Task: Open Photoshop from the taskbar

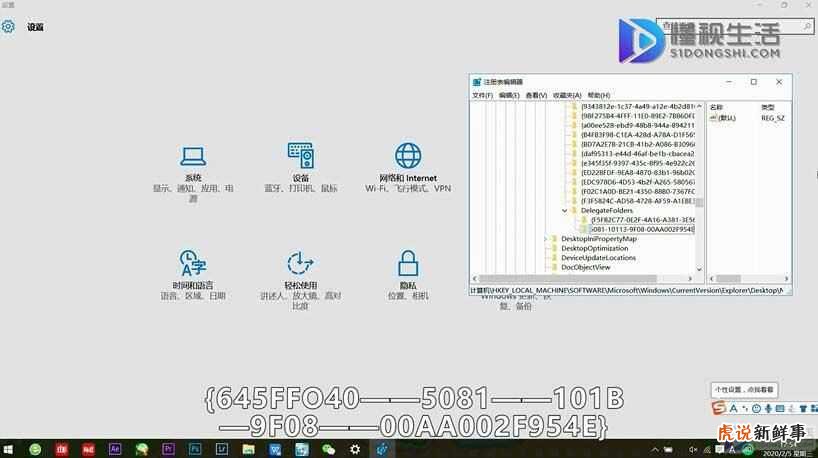Action: (195, 449)
